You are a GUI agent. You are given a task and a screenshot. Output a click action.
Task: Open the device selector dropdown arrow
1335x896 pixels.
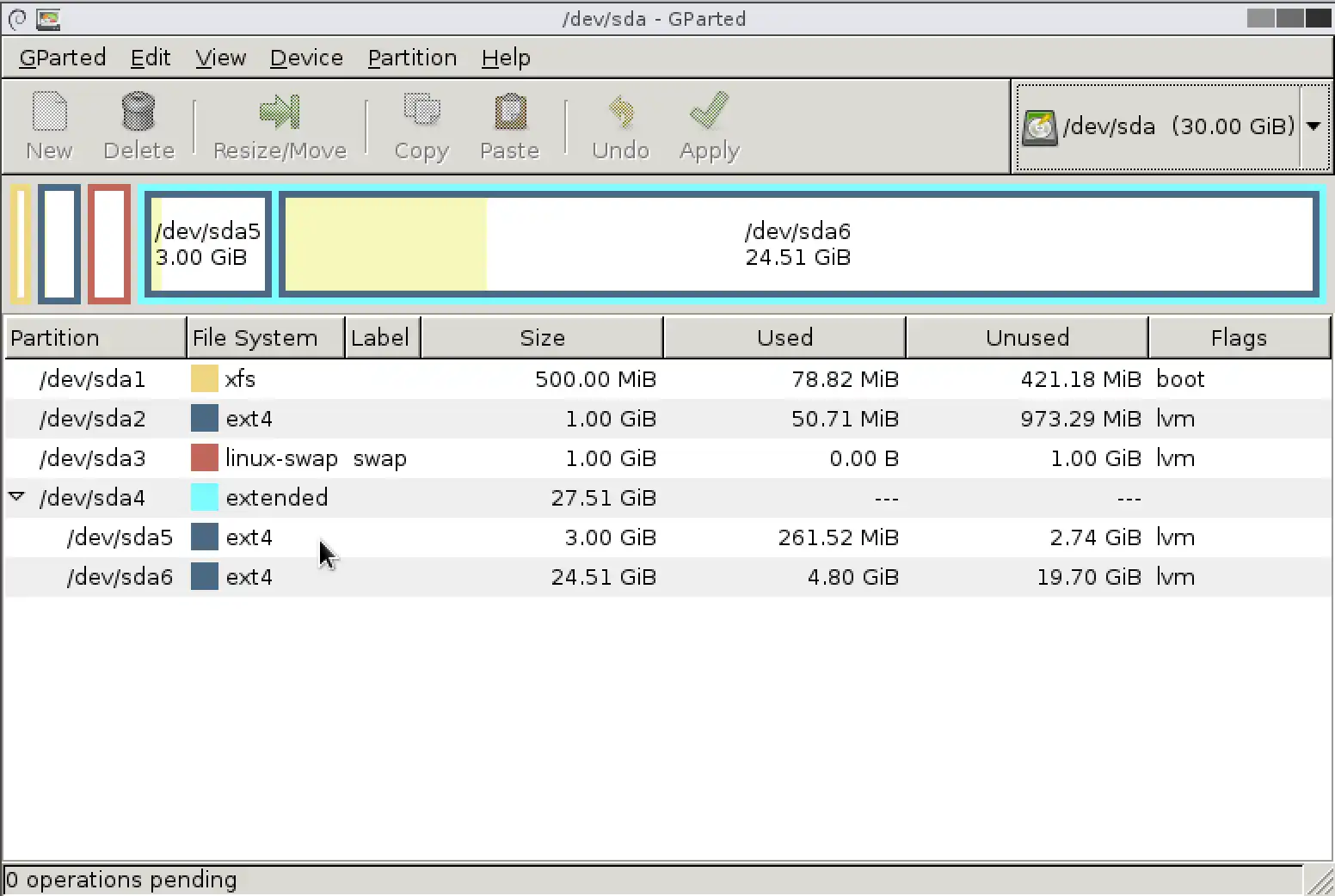coord(1313,126)
